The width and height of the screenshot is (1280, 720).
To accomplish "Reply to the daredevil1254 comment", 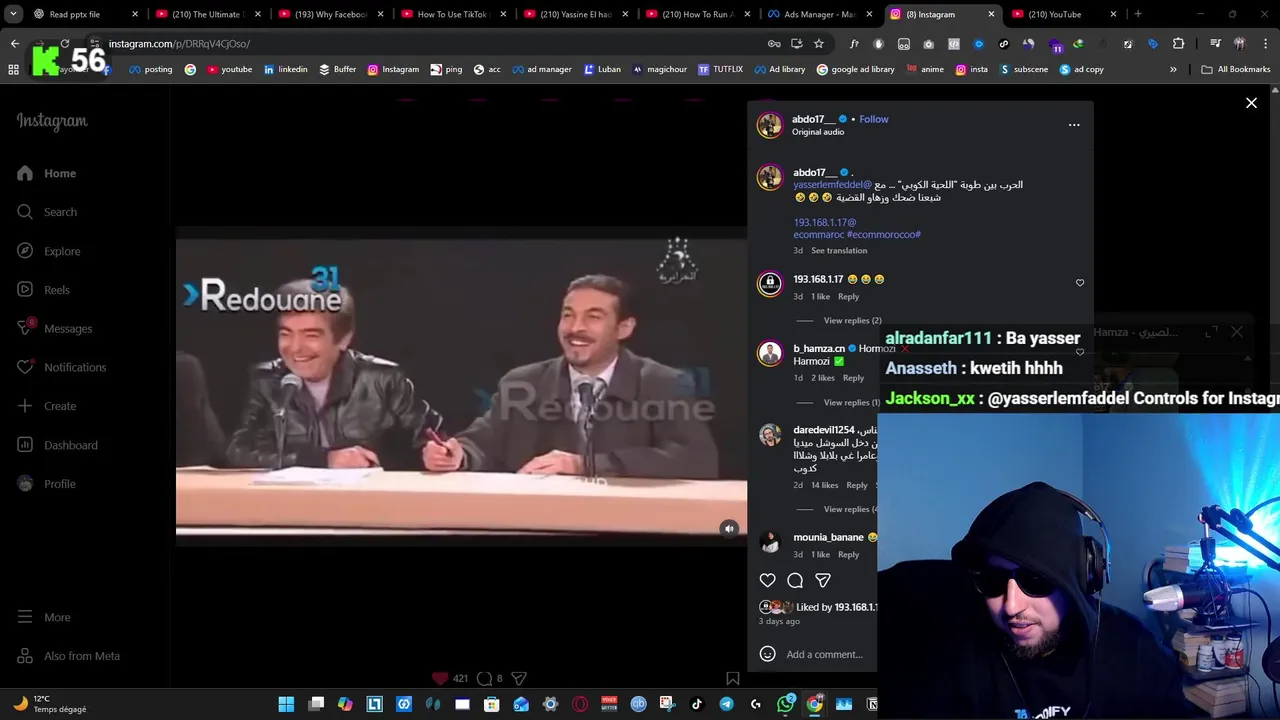I will click(857, 485).
